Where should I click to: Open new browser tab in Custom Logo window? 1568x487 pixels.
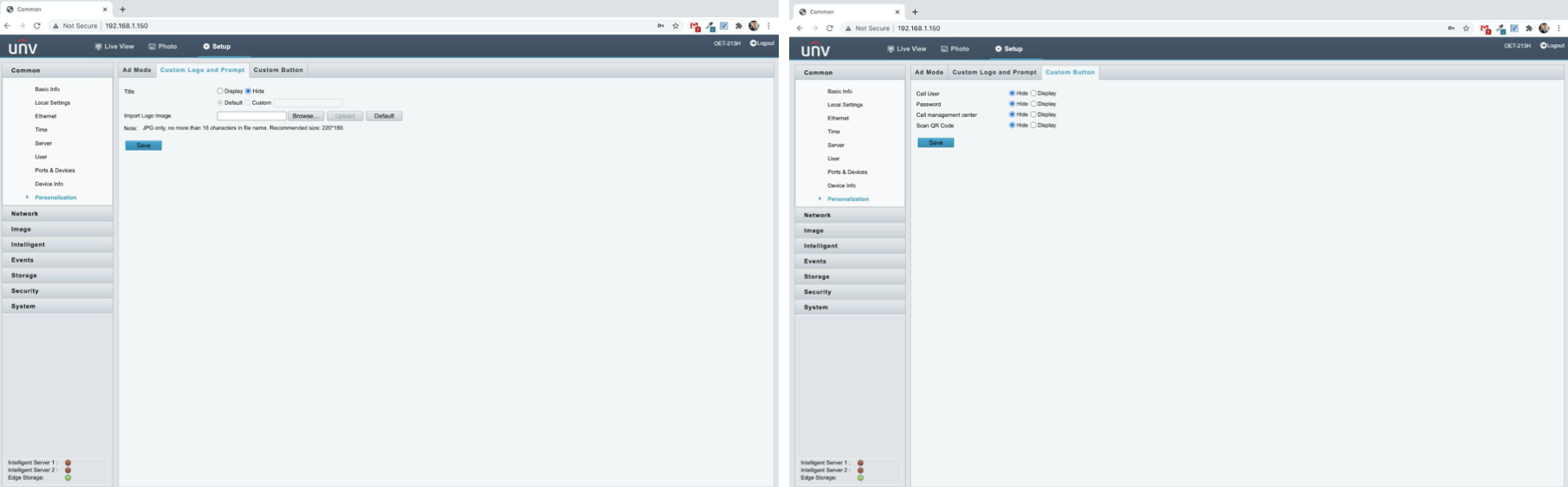click(x=122, y=10)
